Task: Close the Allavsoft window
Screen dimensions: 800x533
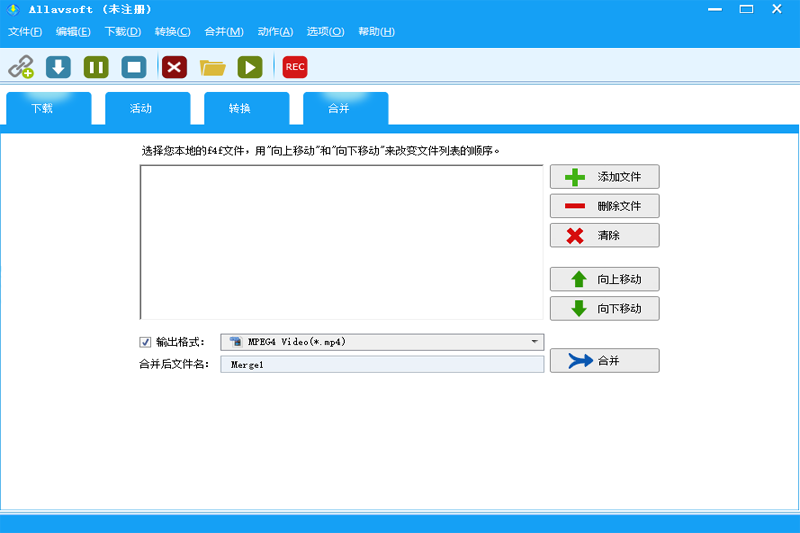Action: click(777, 9)
